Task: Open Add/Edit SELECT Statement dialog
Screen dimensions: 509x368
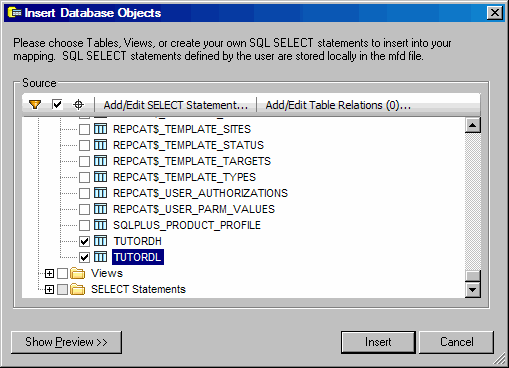Action: (x=176, y=105)
